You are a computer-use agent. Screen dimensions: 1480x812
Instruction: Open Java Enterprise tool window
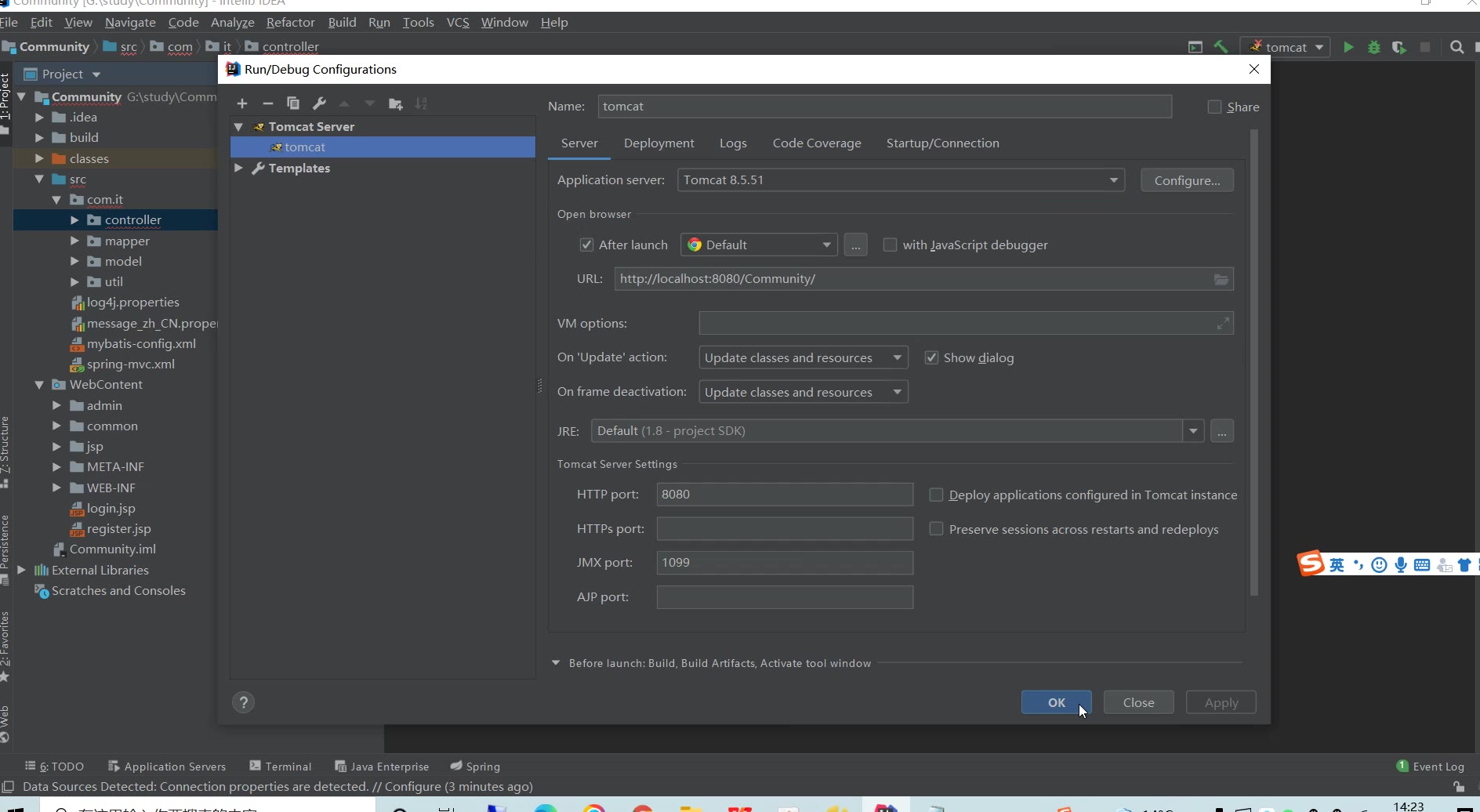(x=382, y=767)
